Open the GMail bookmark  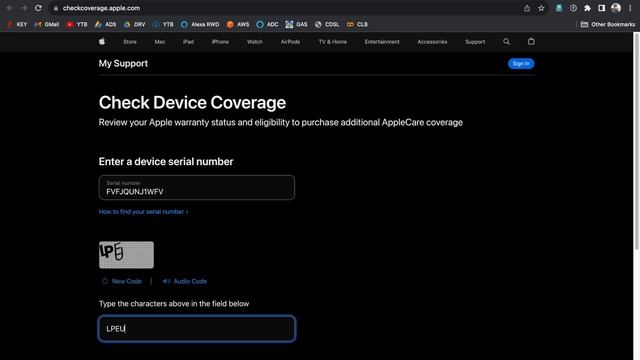coord(47,24)
